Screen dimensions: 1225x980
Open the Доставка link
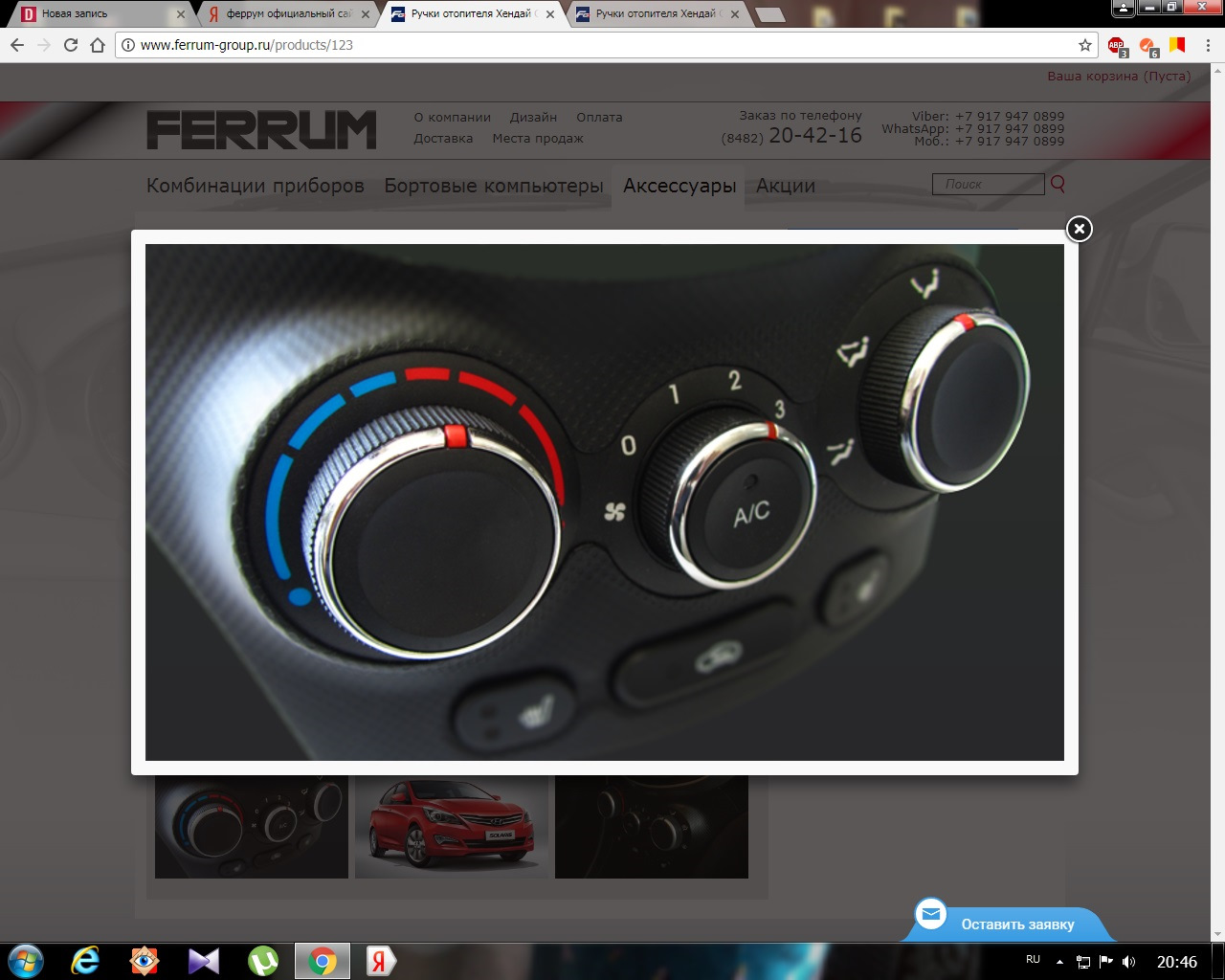[443, 138]
